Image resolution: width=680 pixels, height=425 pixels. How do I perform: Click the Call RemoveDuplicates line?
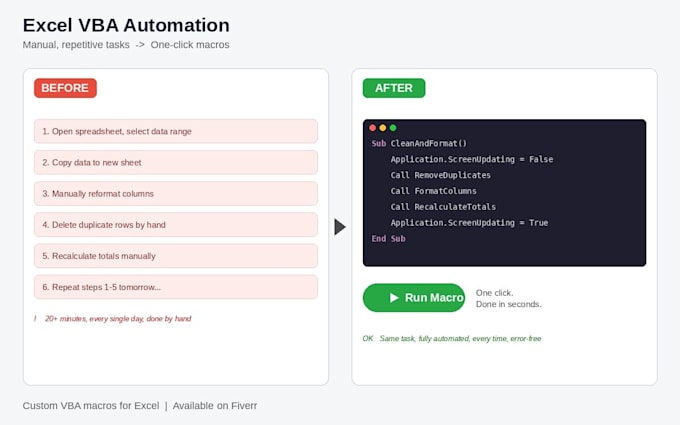(441, 175)
